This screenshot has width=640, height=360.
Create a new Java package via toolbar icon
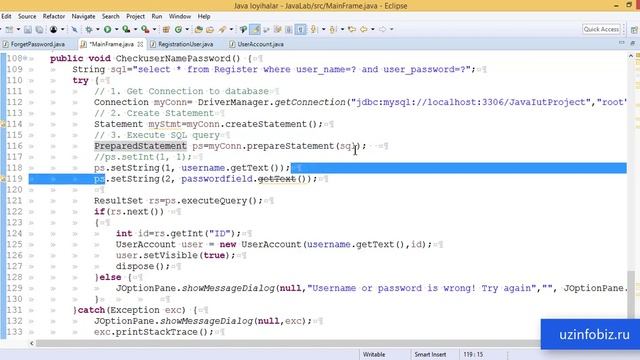(x=166, y=29)
